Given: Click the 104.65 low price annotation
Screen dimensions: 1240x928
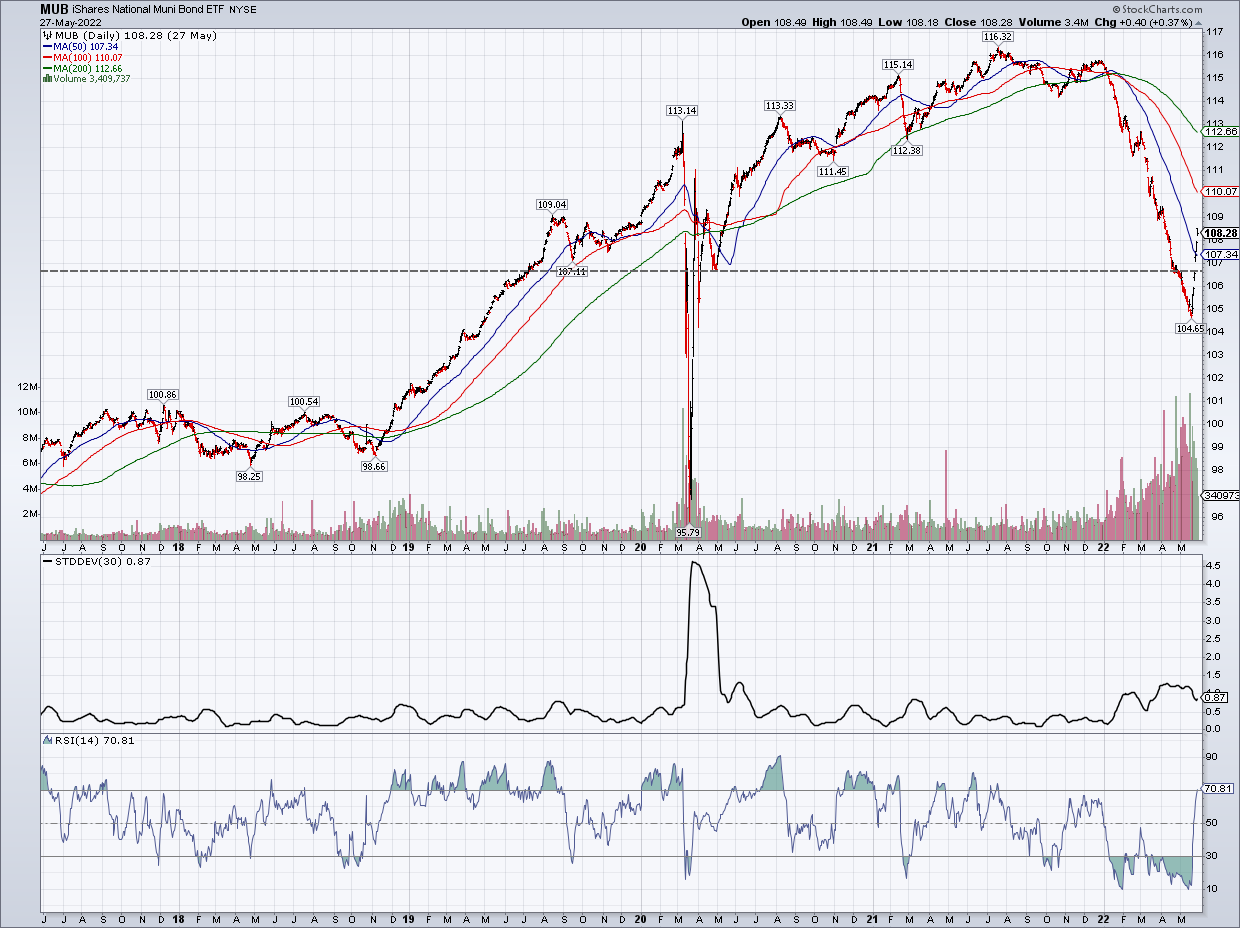Looking at the screenshot, I should click(1191, 327).
